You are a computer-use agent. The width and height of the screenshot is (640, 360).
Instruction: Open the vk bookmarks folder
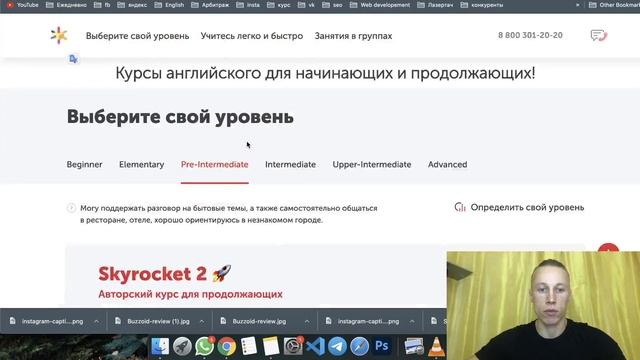pyautogui.click(x=306, y=5)
